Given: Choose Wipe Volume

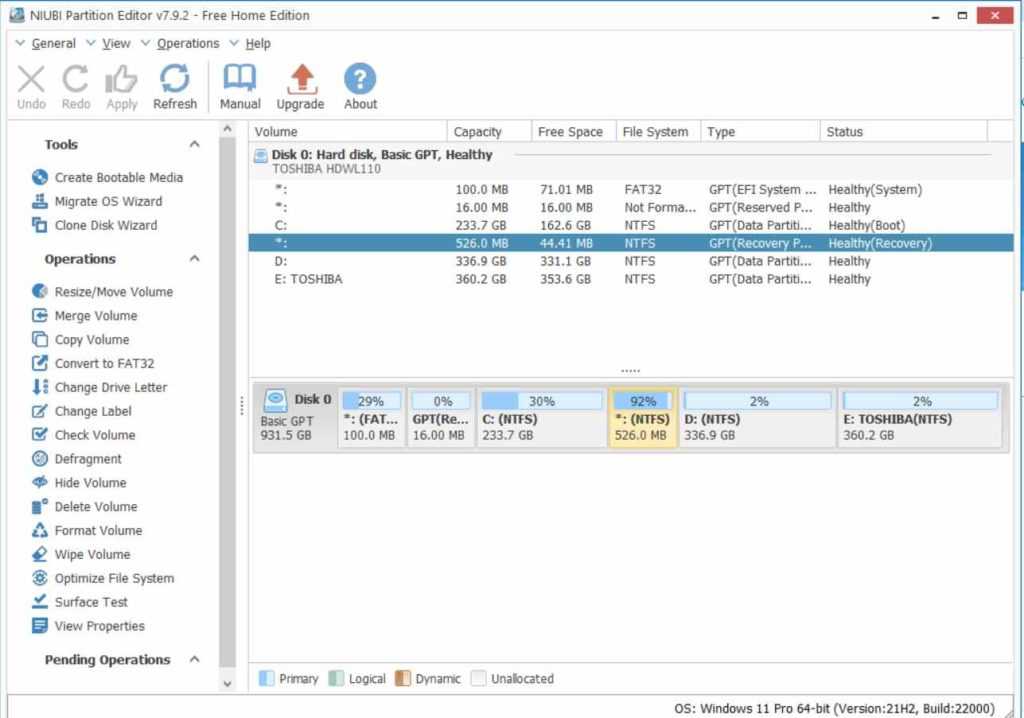Looking at the screenshot, I should pos(81,554).
